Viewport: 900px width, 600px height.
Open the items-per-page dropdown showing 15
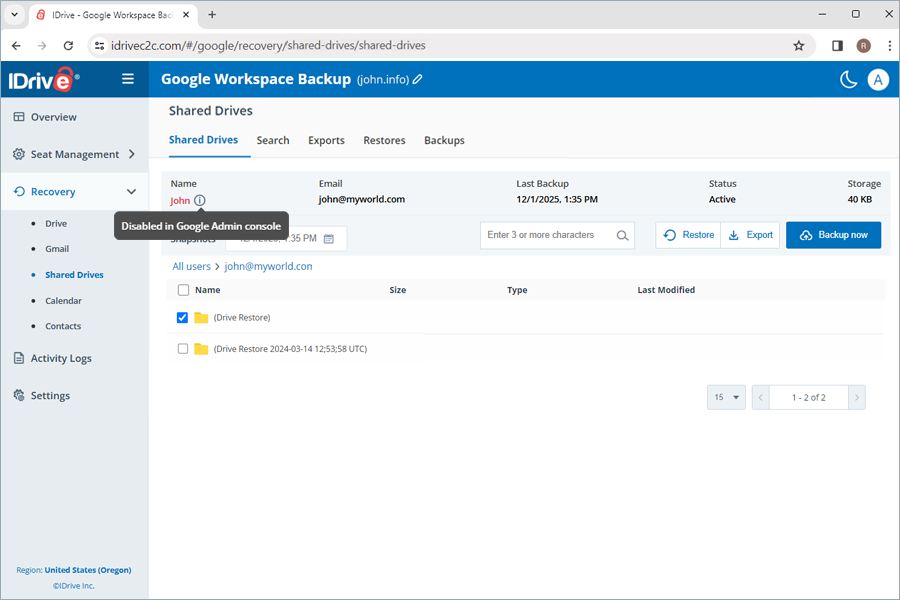click(x=726, y=397)
